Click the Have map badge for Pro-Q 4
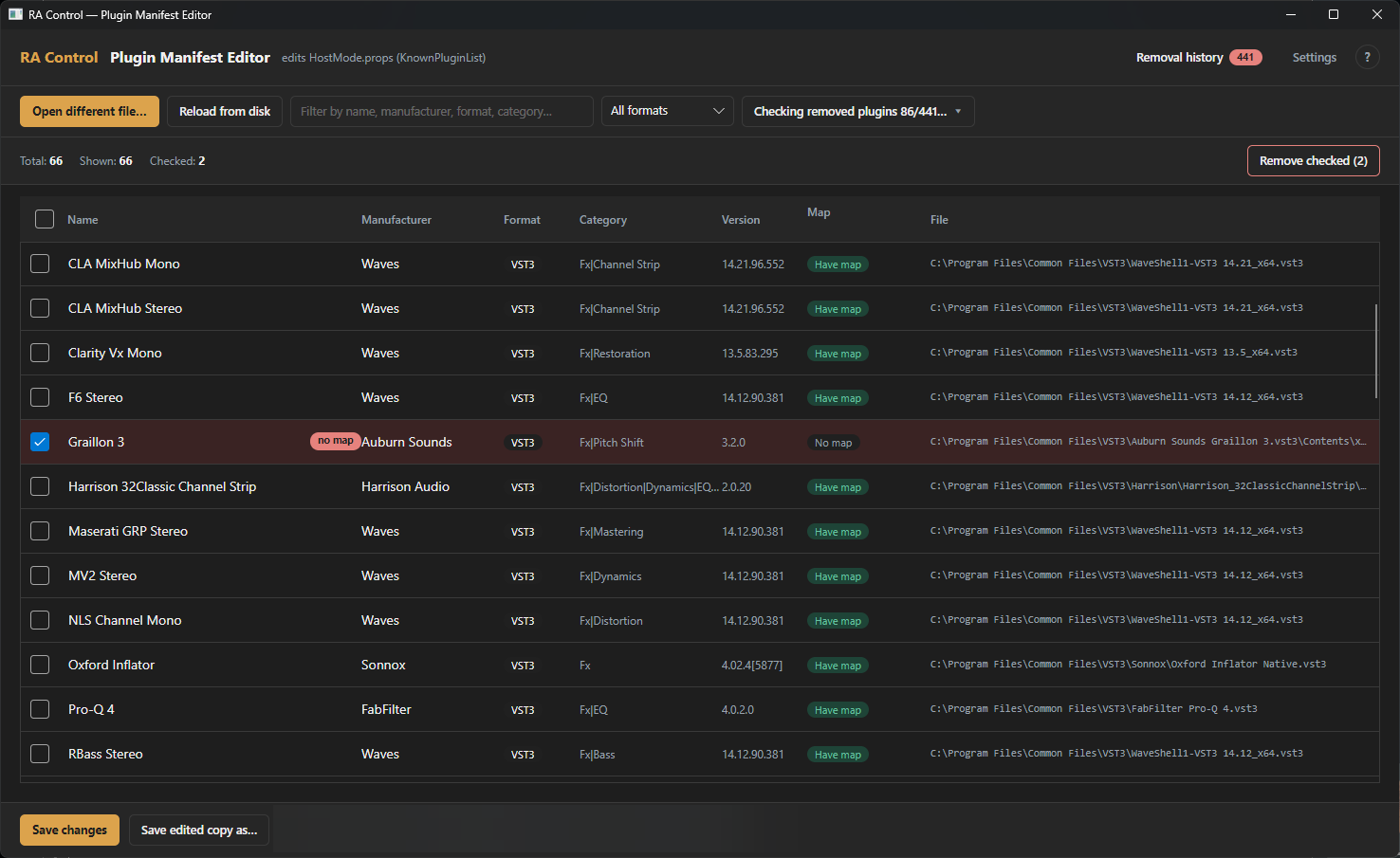 pos(838,710)
